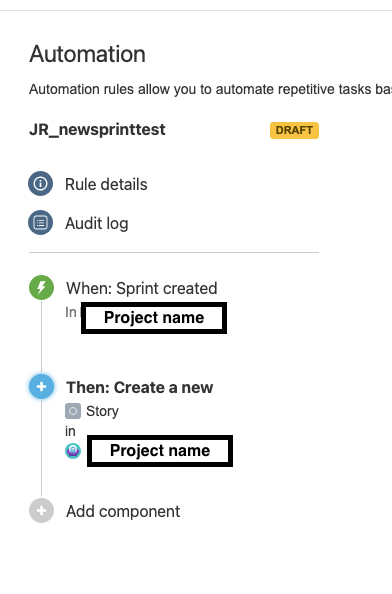
Task: Click the blue Create a new action icon
Action: tap(41, 386)
